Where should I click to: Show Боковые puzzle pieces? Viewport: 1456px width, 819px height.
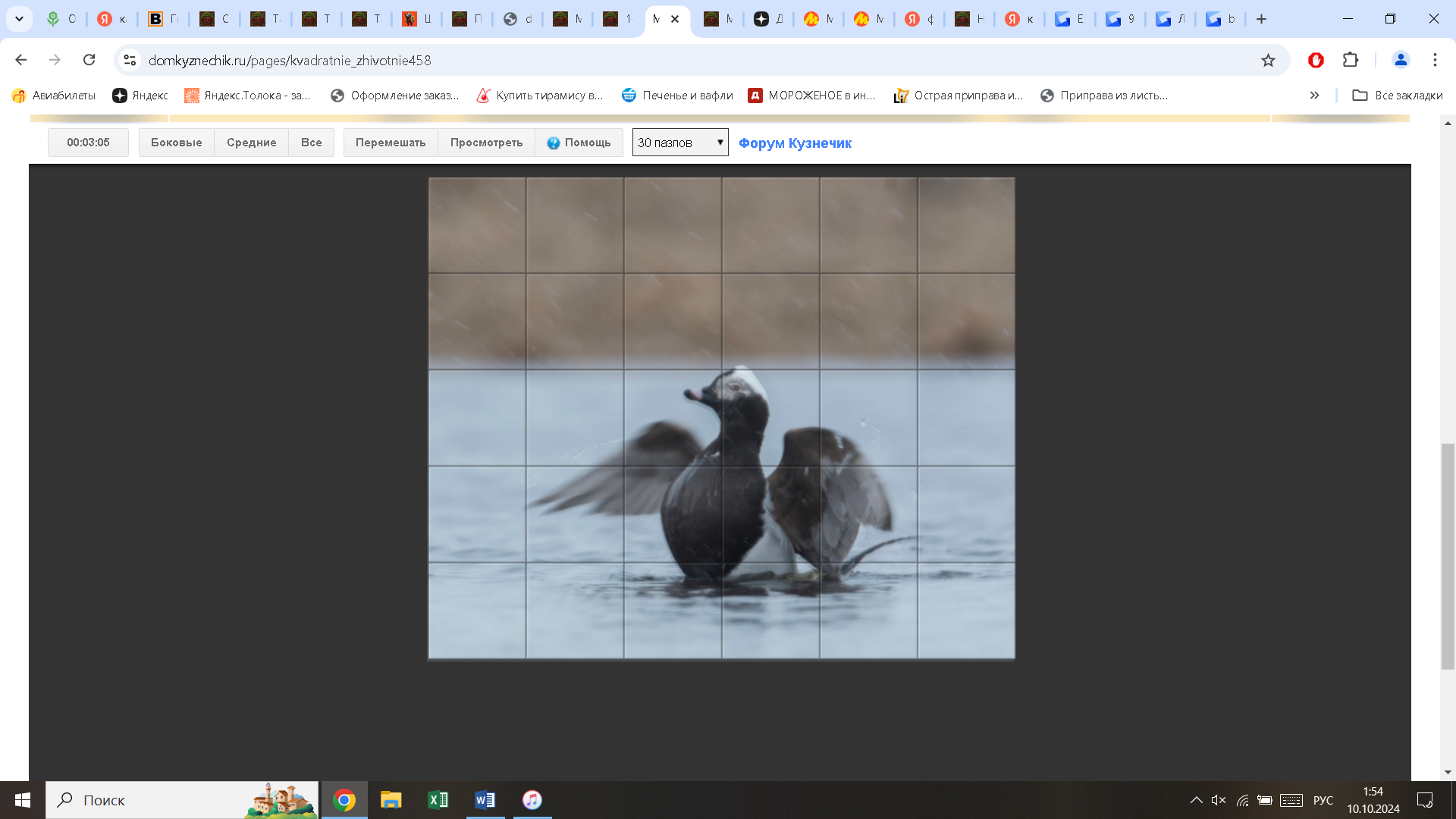tap(177, 143)
